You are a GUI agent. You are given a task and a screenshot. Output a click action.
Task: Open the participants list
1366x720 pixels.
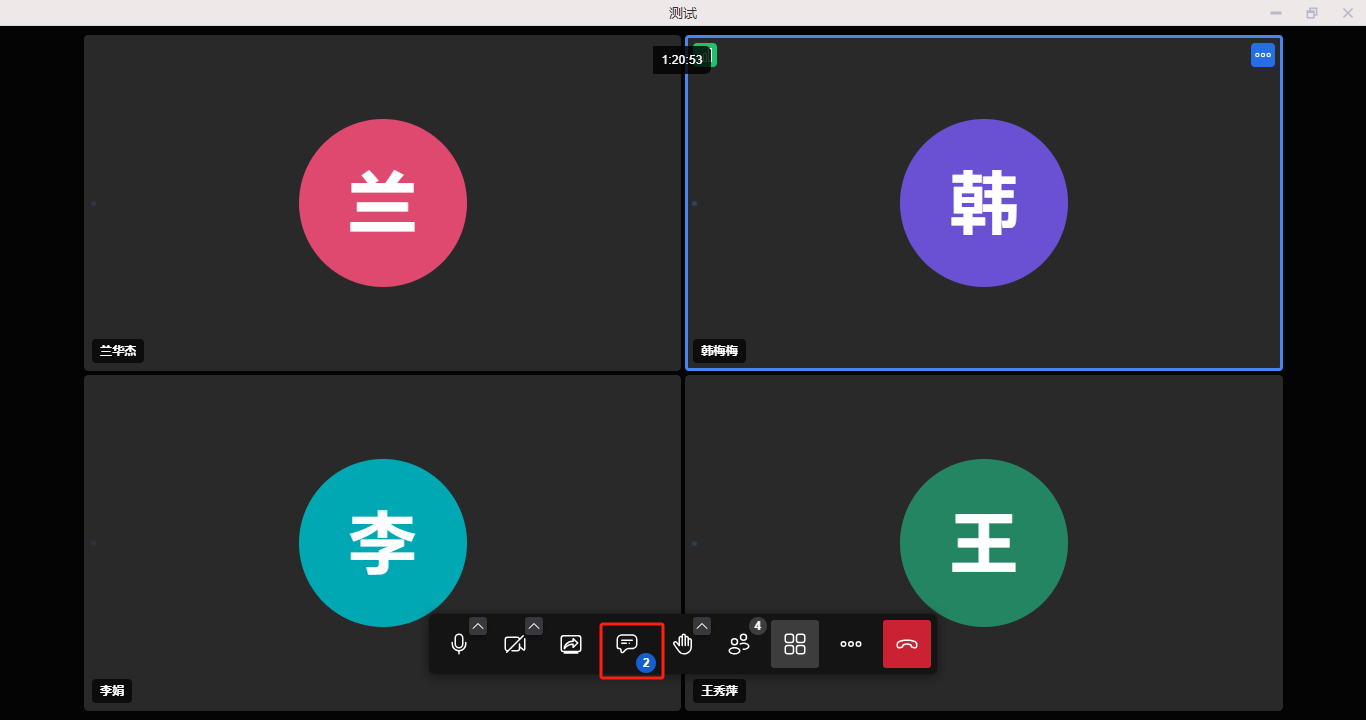click(739, 644)
